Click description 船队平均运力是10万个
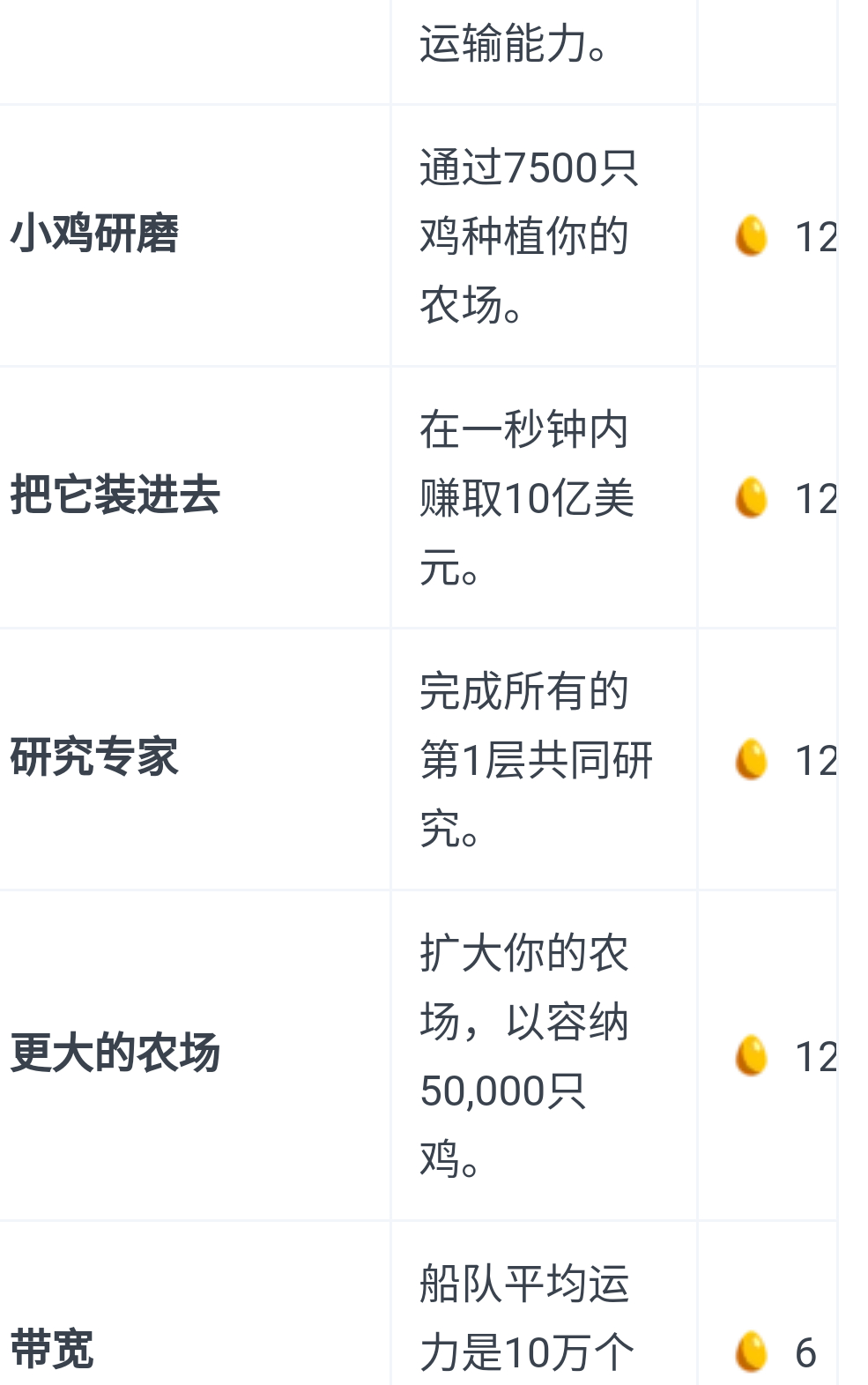 (x=526, y=1318)
